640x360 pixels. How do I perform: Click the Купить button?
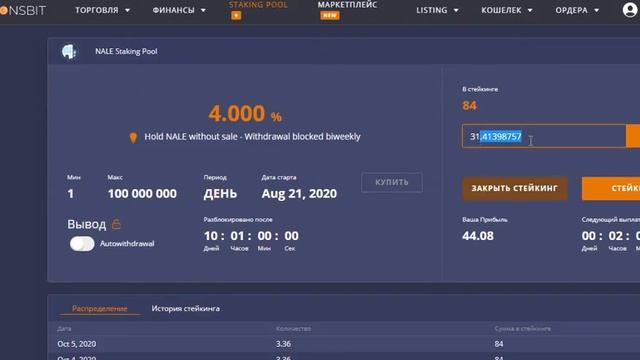point(392,182)
